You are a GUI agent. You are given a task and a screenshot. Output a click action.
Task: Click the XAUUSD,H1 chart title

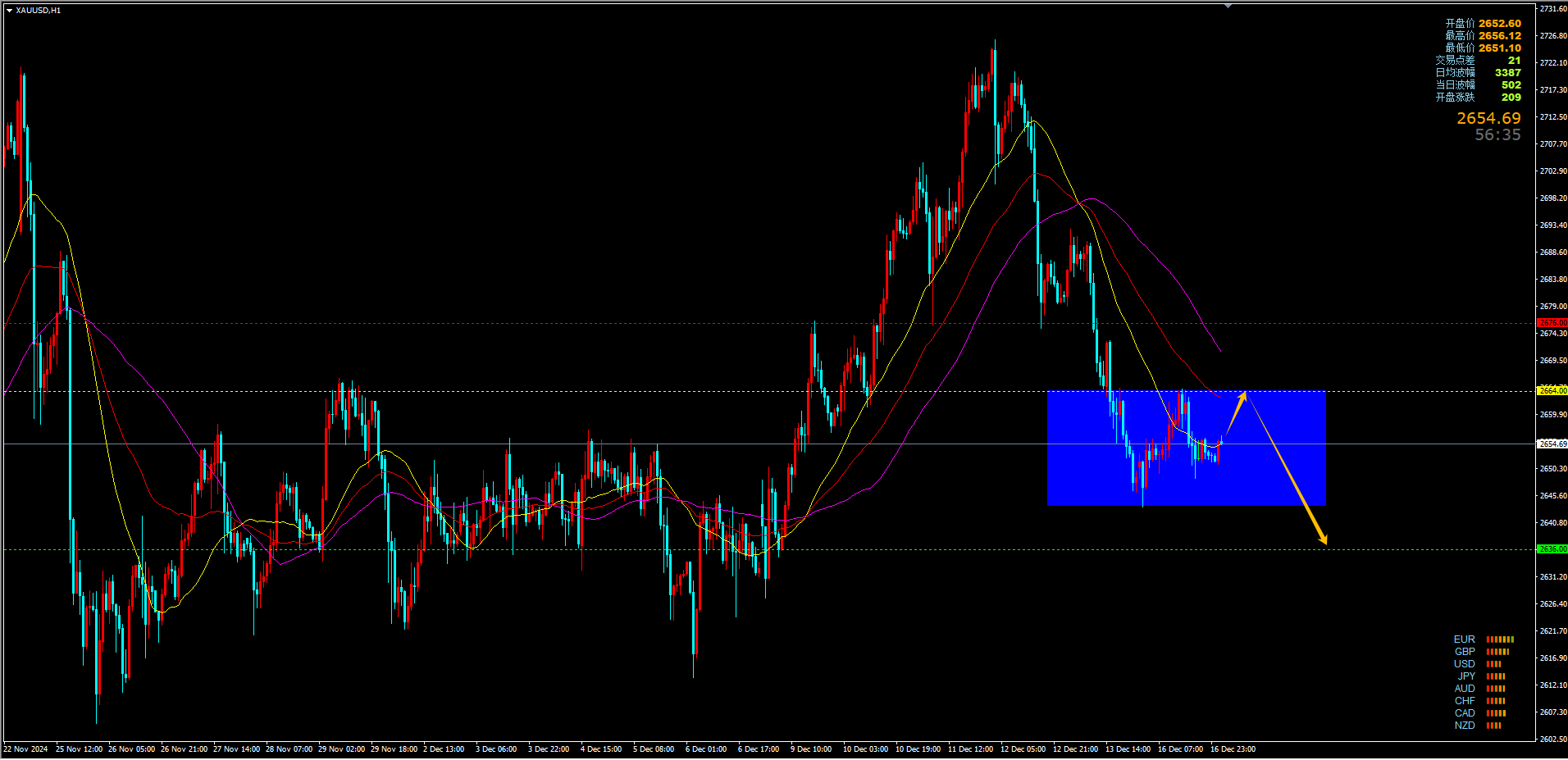(x=38, y=11)
